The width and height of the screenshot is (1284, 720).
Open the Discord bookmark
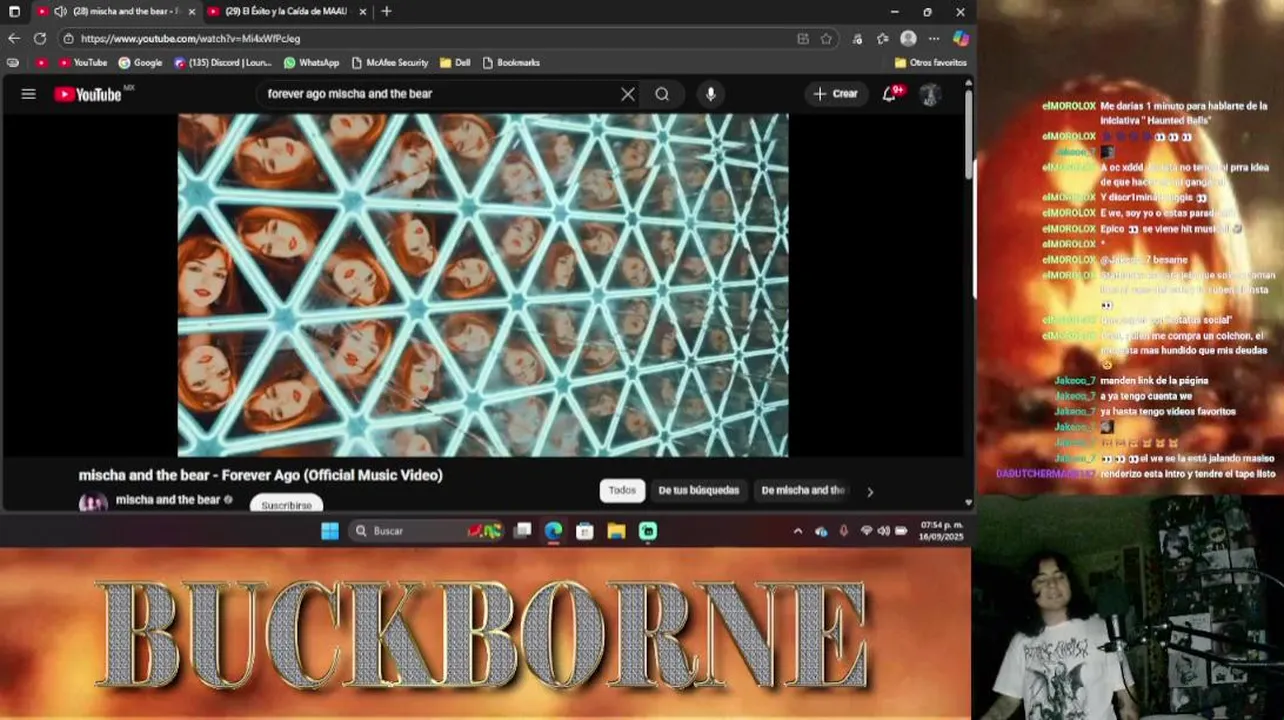pos(222,62)
